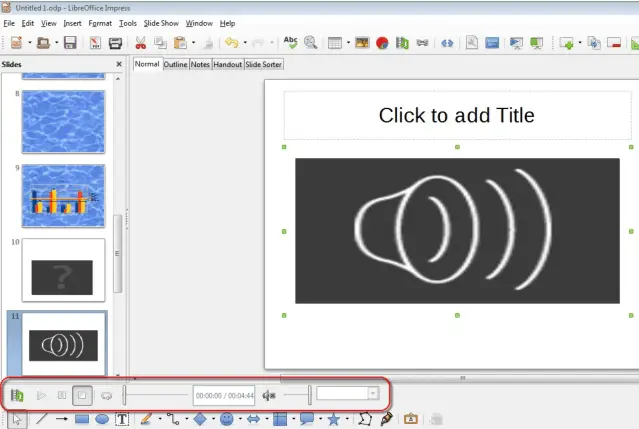Pick the Stars shape tool
639x429 pixels.
point(334,419)
